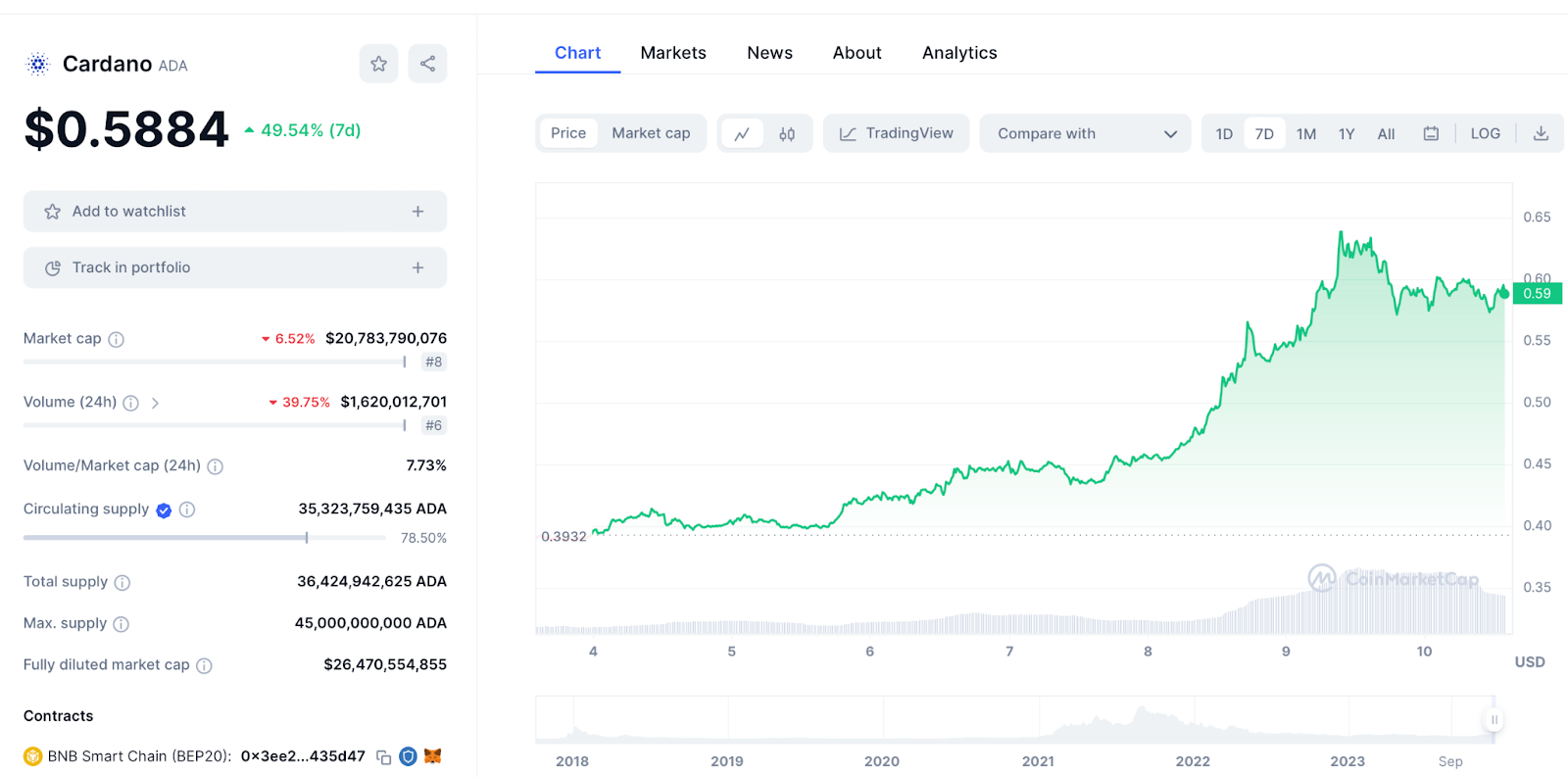Toggle LOG scale on chart

[x=1485, y=133]
